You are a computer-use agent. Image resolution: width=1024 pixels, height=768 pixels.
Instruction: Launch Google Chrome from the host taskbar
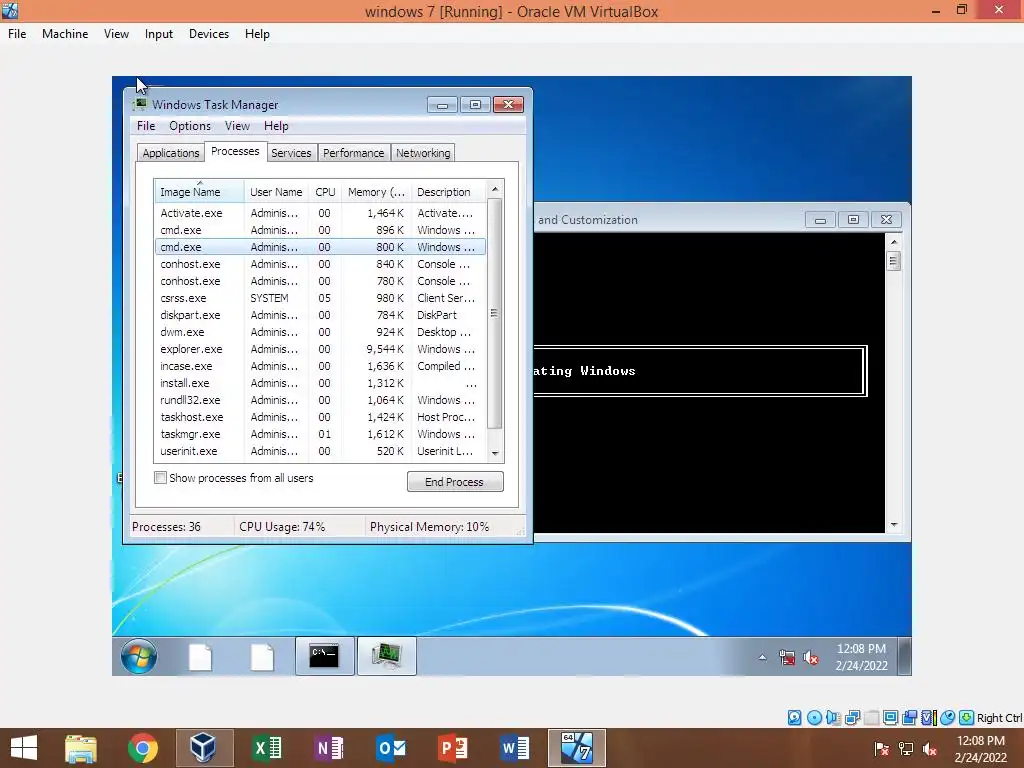(x=142, y=748)
